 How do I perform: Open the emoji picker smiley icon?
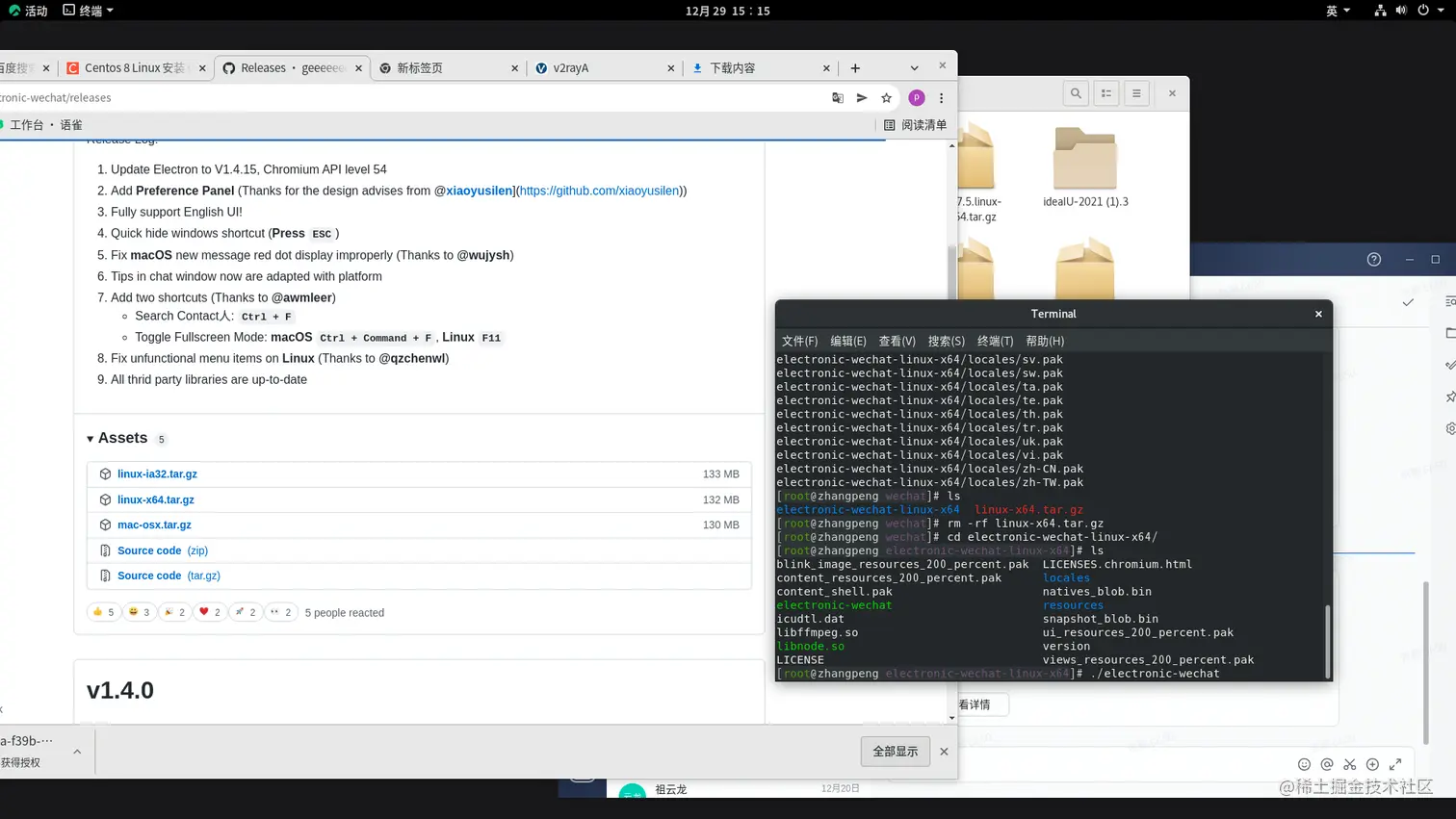1304,764
